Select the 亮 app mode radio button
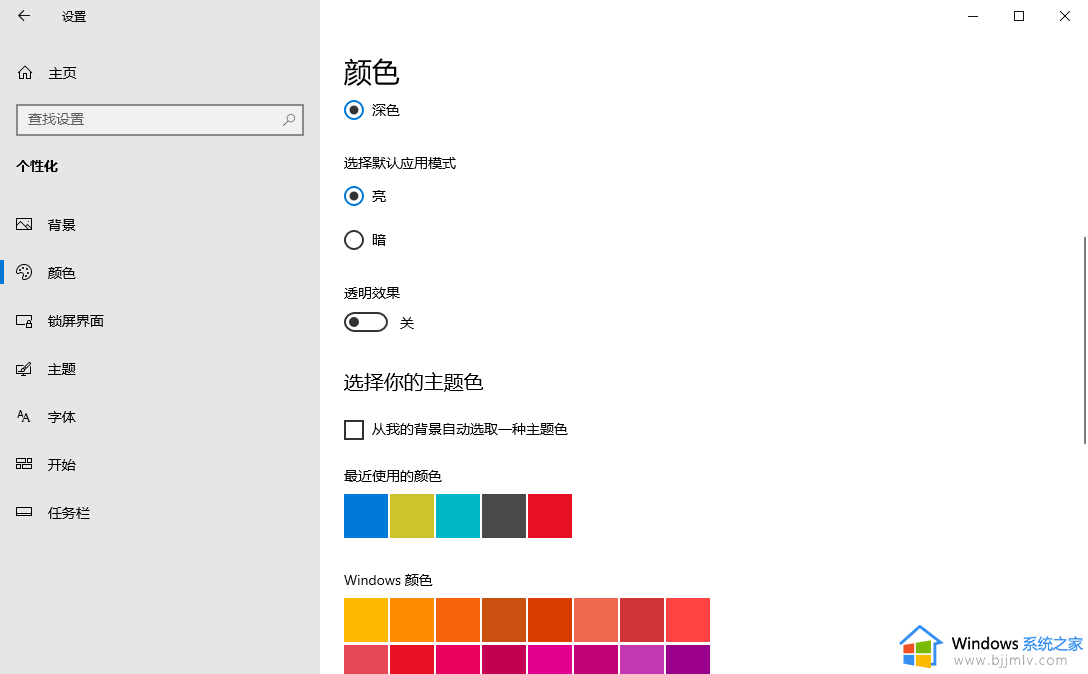The width and height of the screenshot is (1088, 674). click(354, 196)
